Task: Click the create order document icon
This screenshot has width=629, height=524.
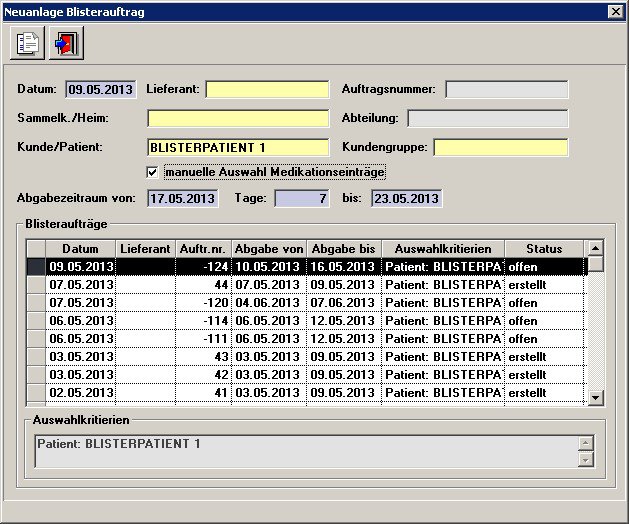Action: (x=28, y=44)
